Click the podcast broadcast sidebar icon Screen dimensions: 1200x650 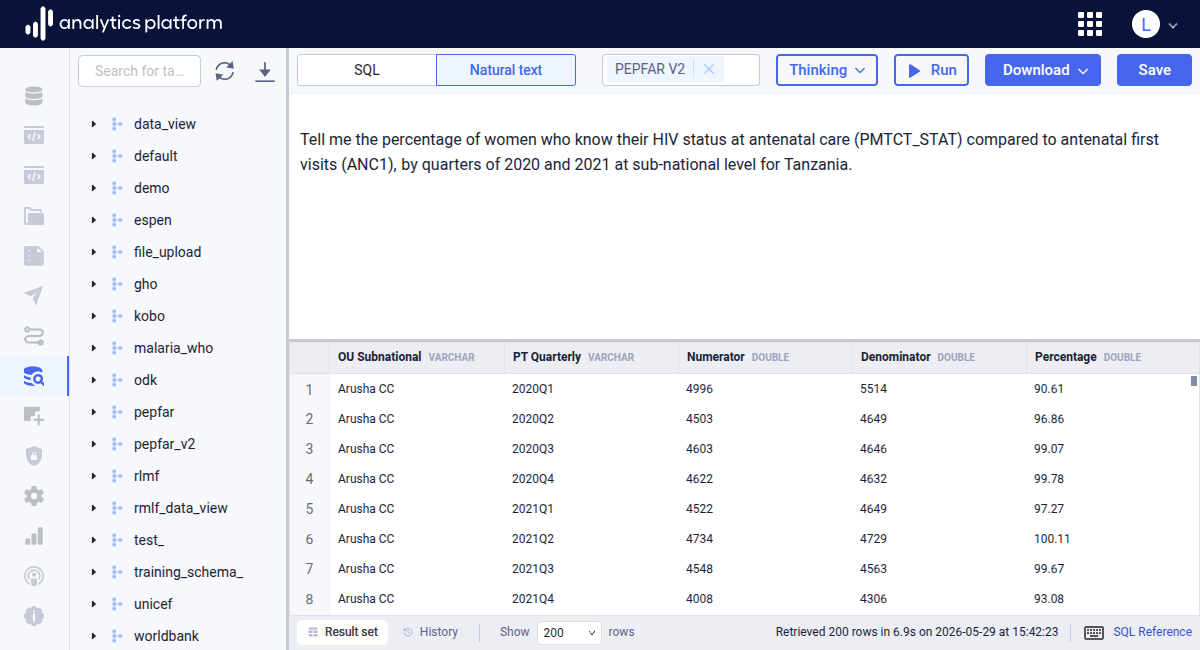(x=34, y=576)
